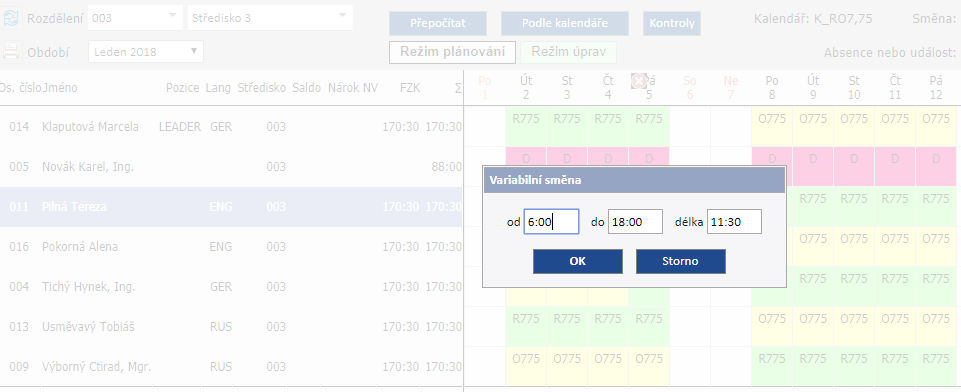Select Klaputová Marcela's R775 shift on Út 2
Viewport: 961px width, 392px height.
(x=526, y=127)
